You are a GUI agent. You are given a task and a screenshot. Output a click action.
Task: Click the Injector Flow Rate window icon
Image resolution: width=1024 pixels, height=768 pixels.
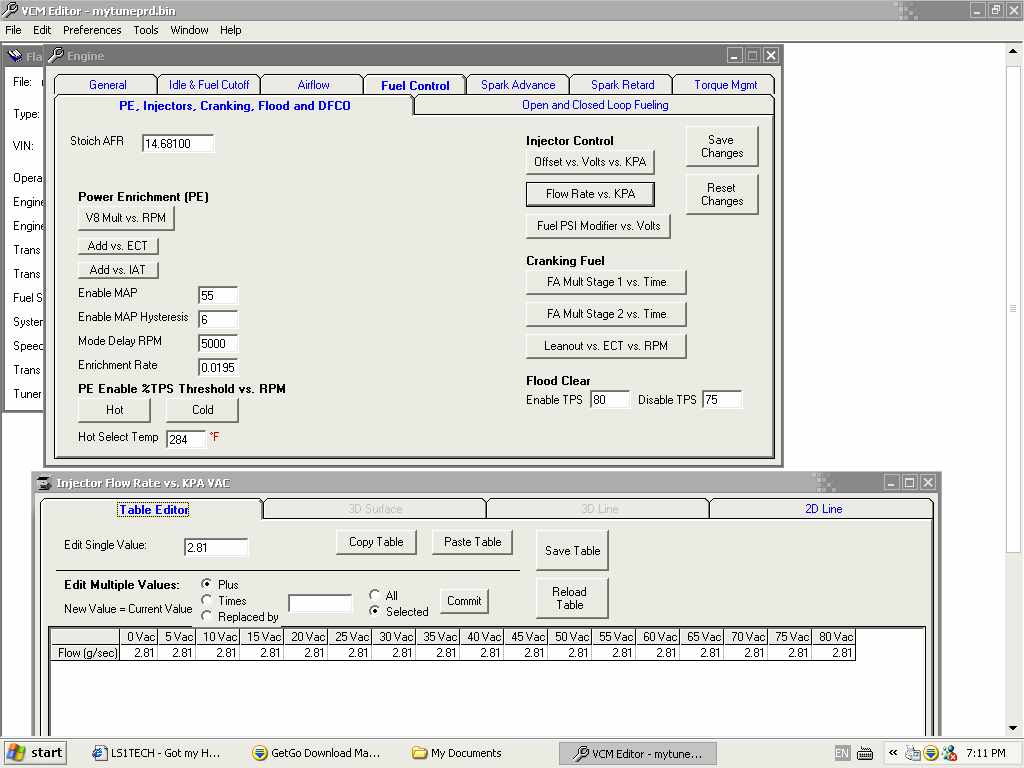coord(45,483)
